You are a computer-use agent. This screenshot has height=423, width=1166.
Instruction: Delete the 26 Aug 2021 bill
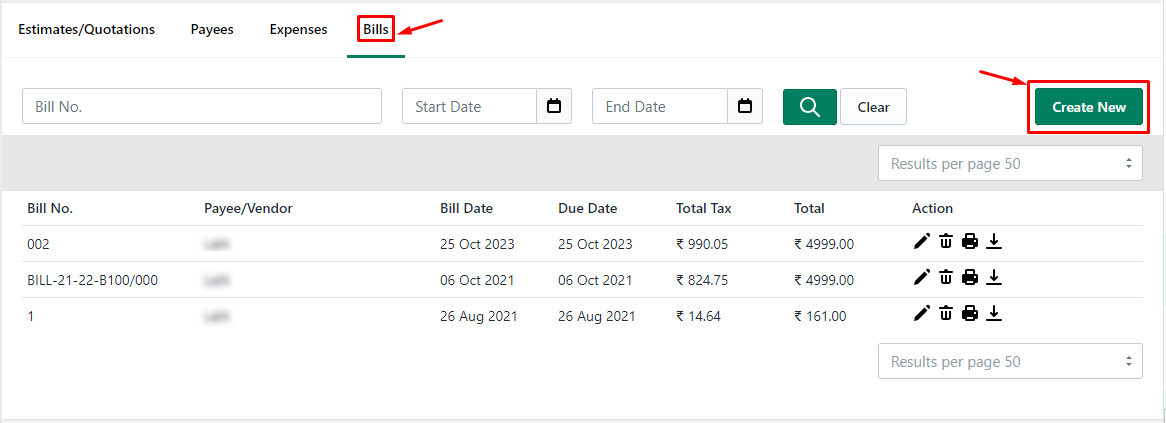click(945, 313)
